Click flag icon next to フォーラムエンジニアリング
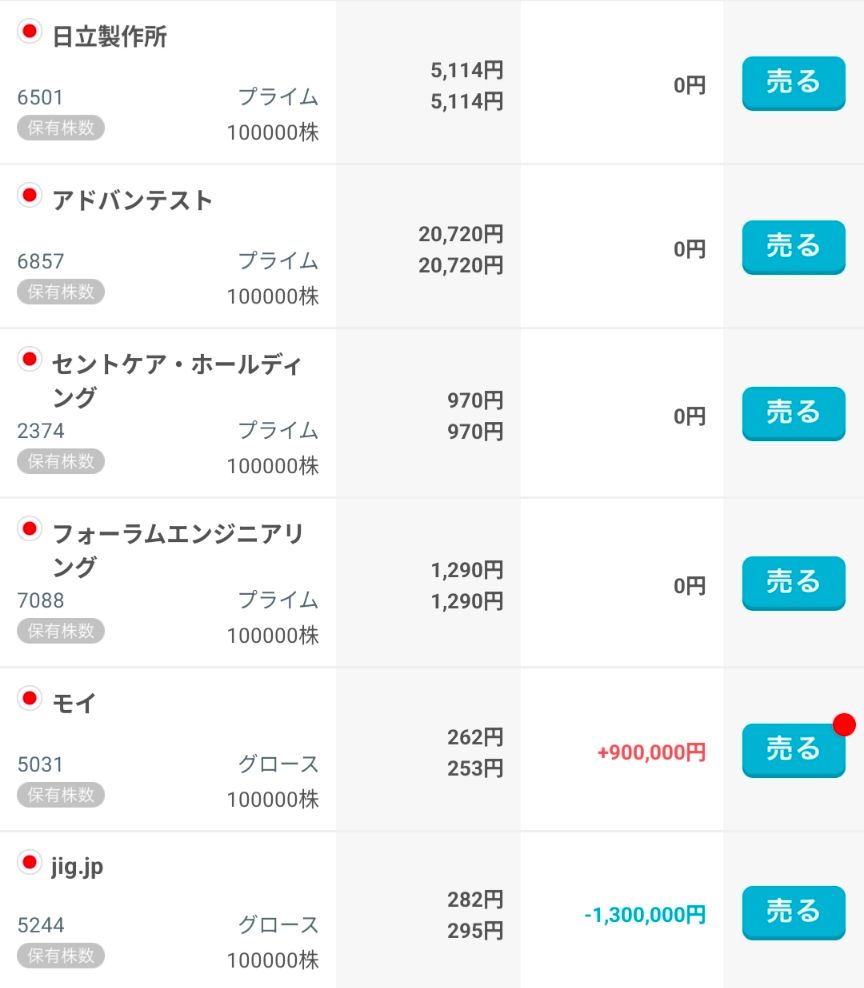This screenshot has width=864, height=988. [29, 529]
